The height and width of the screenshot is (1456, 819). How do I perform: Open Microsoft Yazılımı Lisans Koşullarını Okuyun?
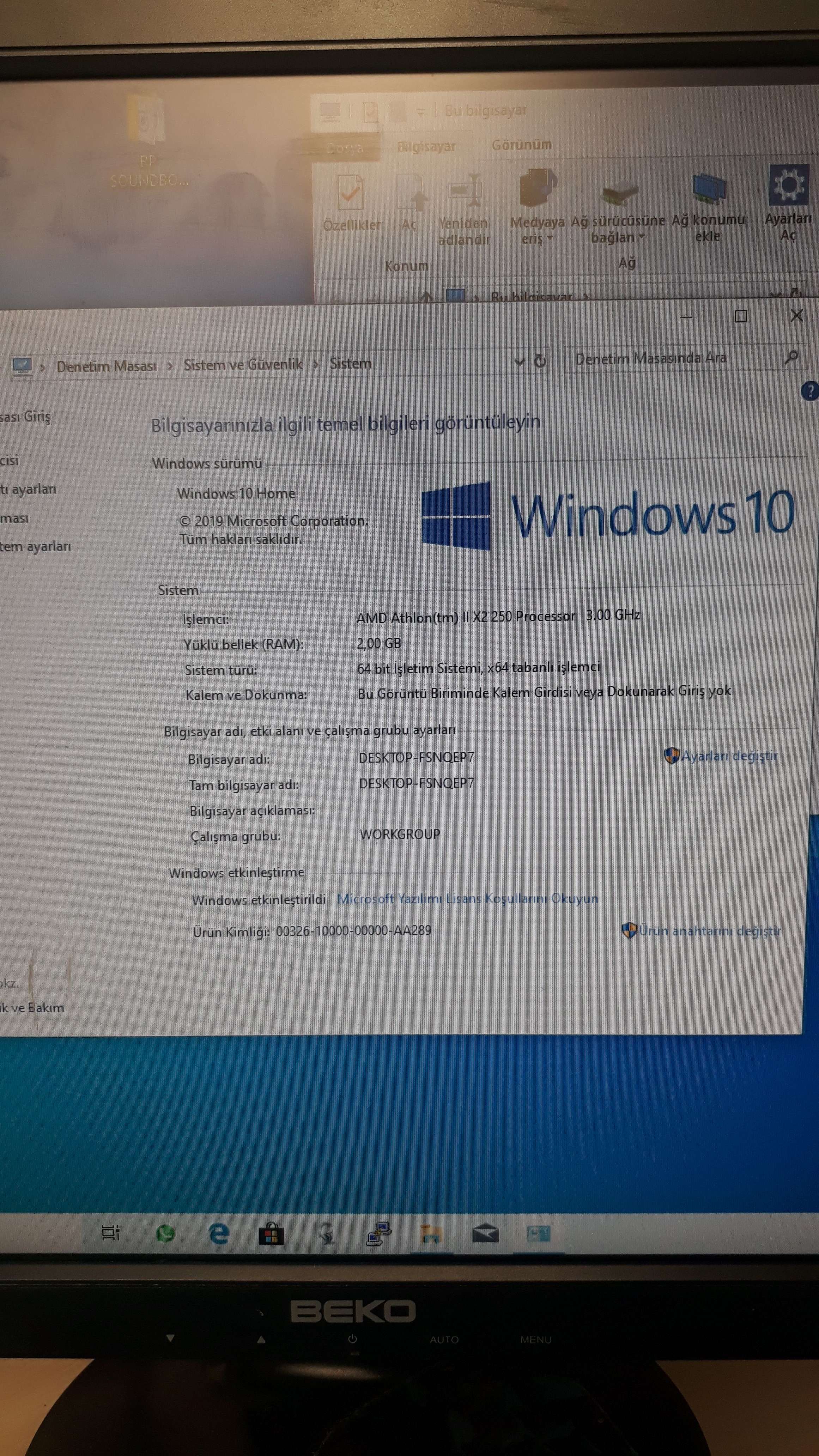coord(467,899)
